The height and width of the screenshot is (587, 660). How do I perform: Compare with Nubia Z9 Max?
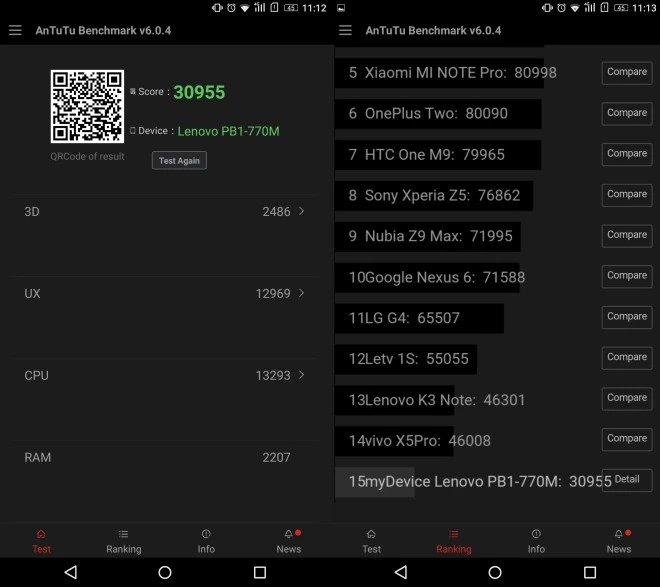point(627,235)
